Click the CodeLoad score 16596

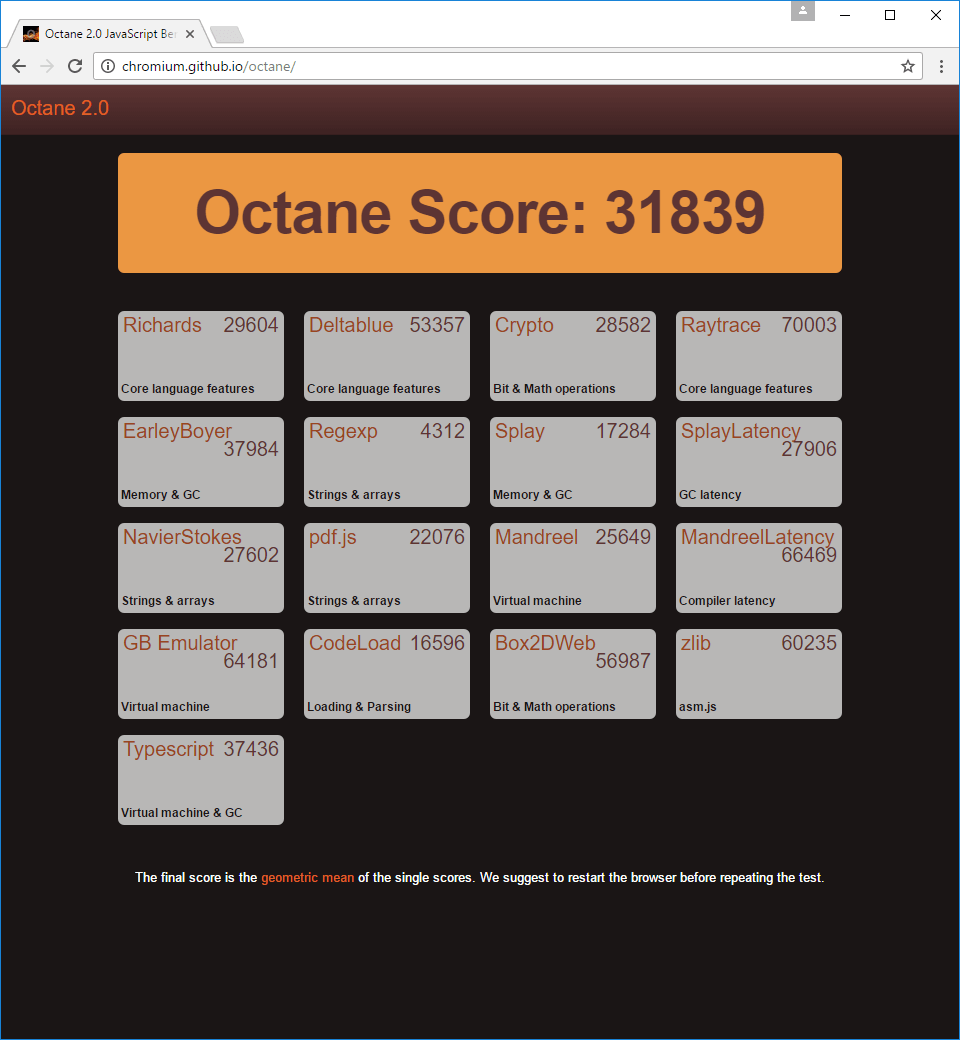coord(437,643)
